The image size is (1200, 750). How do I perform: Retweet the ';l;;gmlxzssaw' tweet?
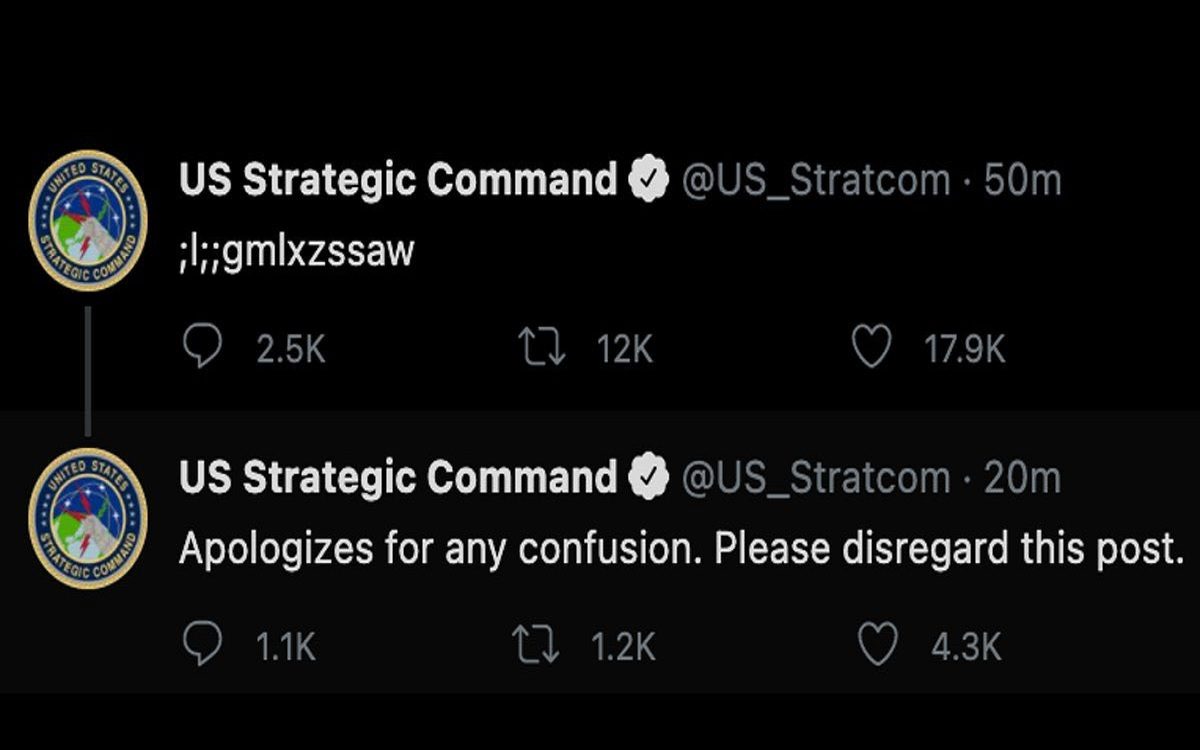click(x=541, y=348)
